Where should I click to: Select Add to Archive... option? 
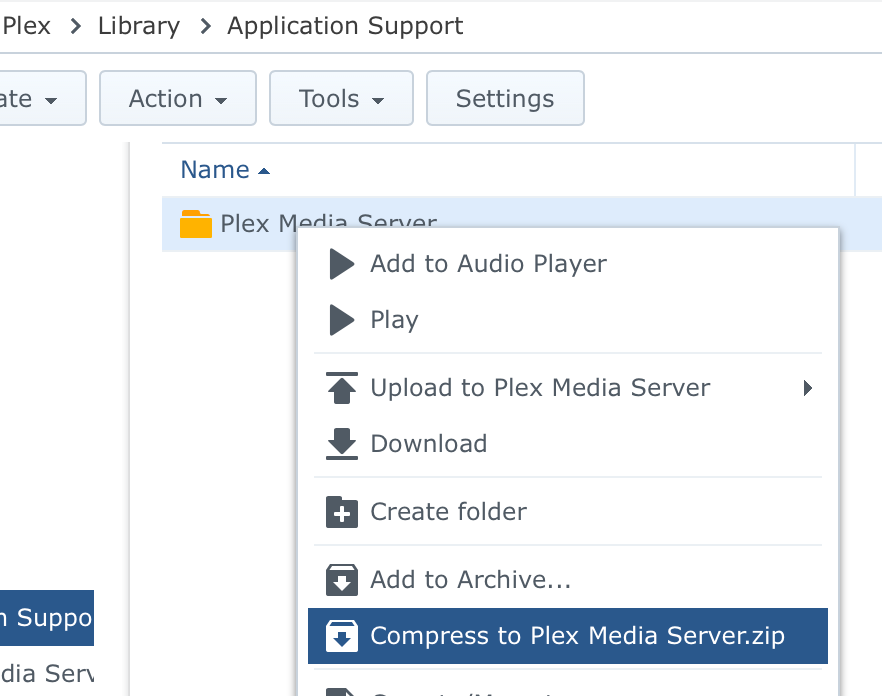coord(568,580)
